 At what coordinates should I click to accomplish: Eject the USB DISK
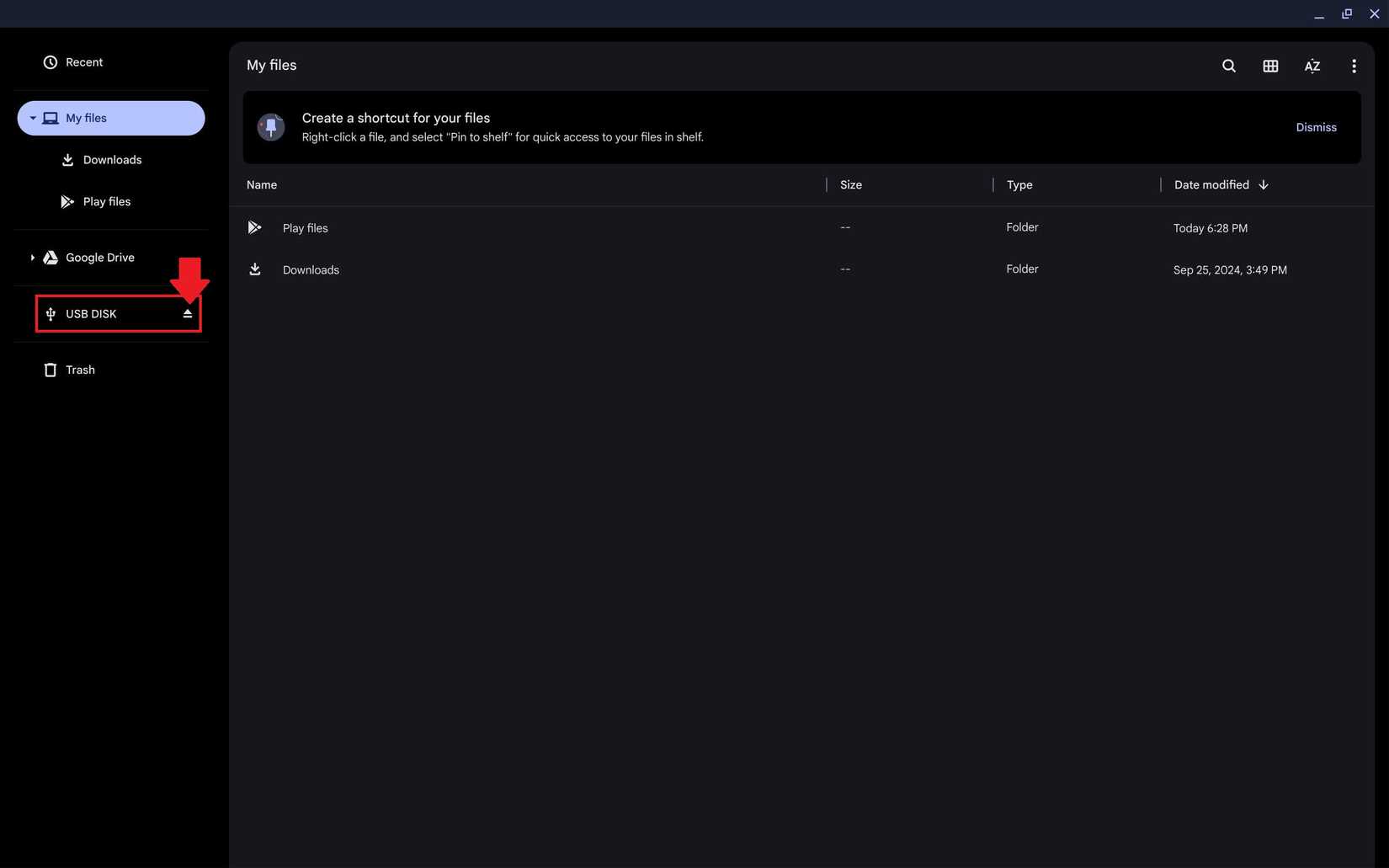point(188,314)
